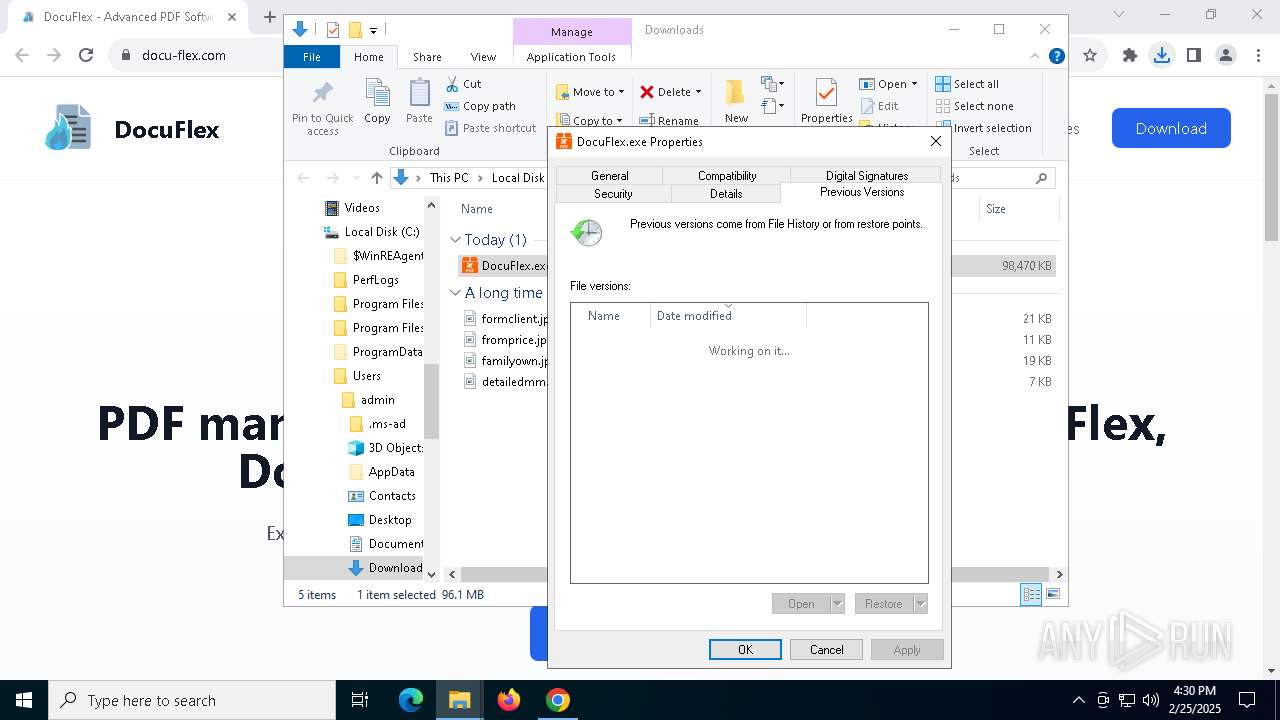Click the New folder icon
1280x720 pixels.
[x=736, y=102]
